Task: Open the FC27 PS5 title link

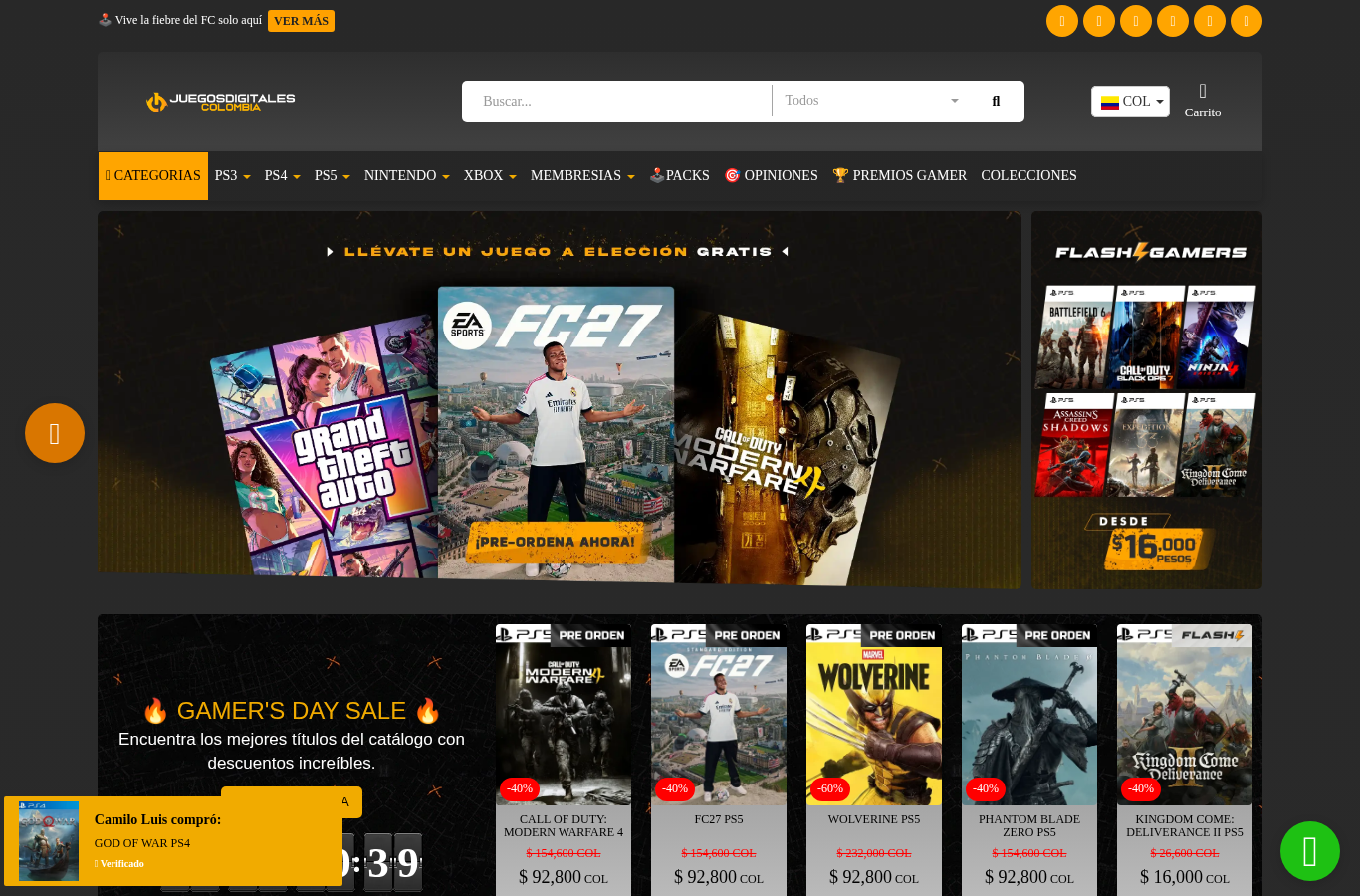Action: 719,820
